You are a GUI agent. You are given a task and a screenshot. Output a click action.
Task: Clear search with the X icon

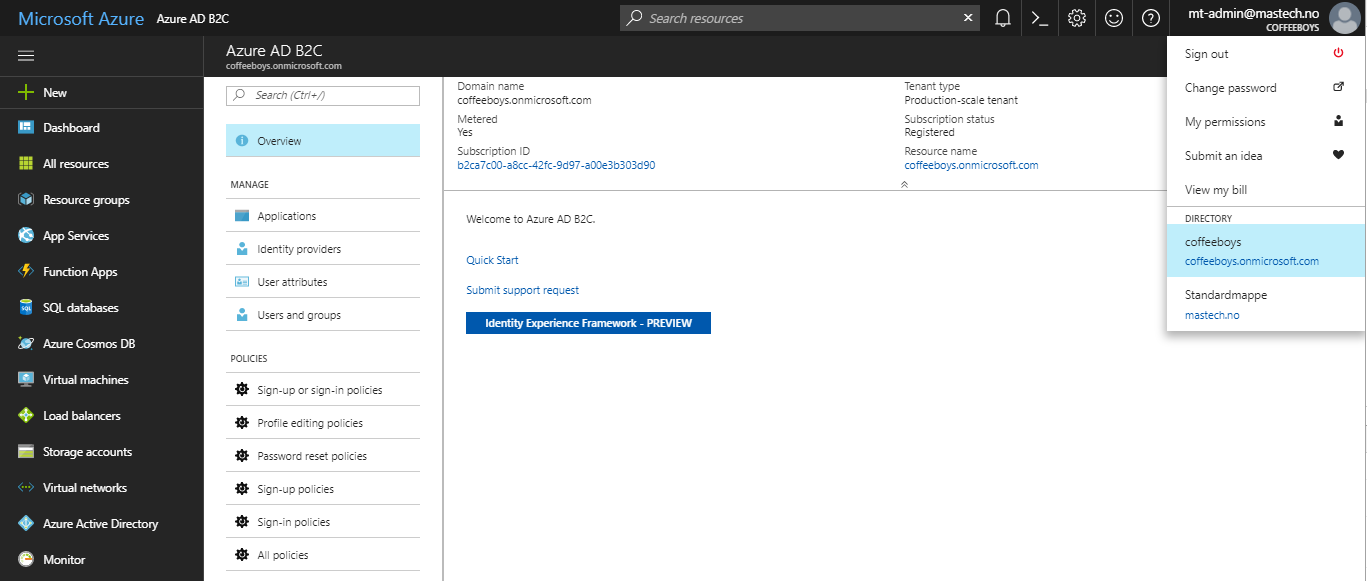coord(968,18)
